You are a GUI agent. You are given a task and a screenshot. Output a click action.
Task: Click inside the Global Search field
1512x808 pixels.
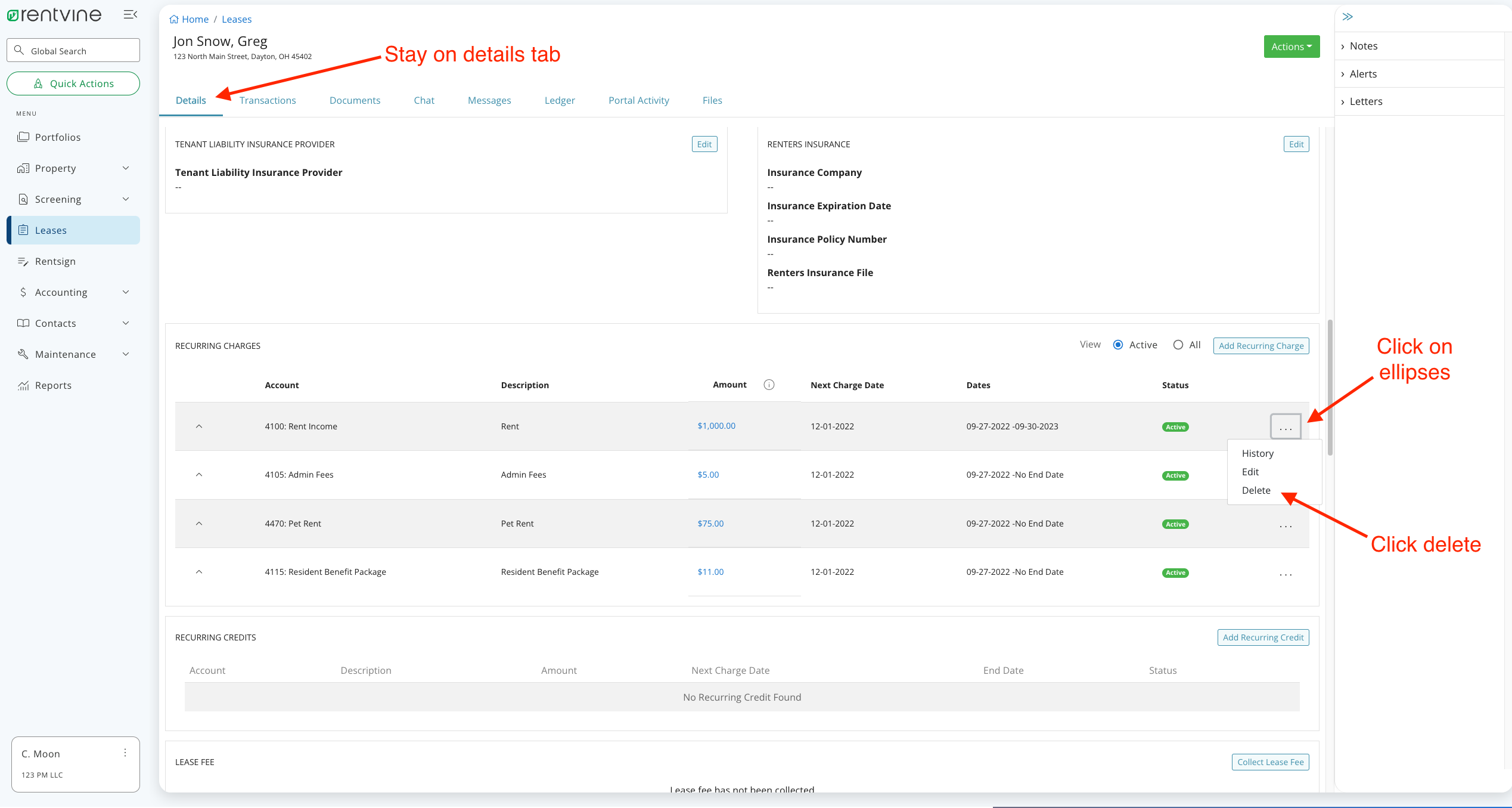(73, 50)
